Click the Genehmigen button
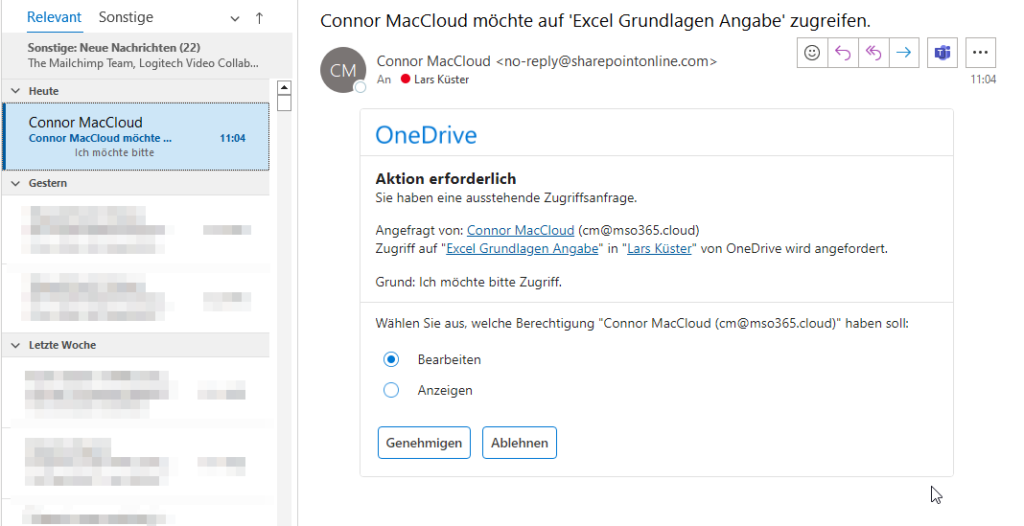1024x526 pixels. click(x=424, y=443)
